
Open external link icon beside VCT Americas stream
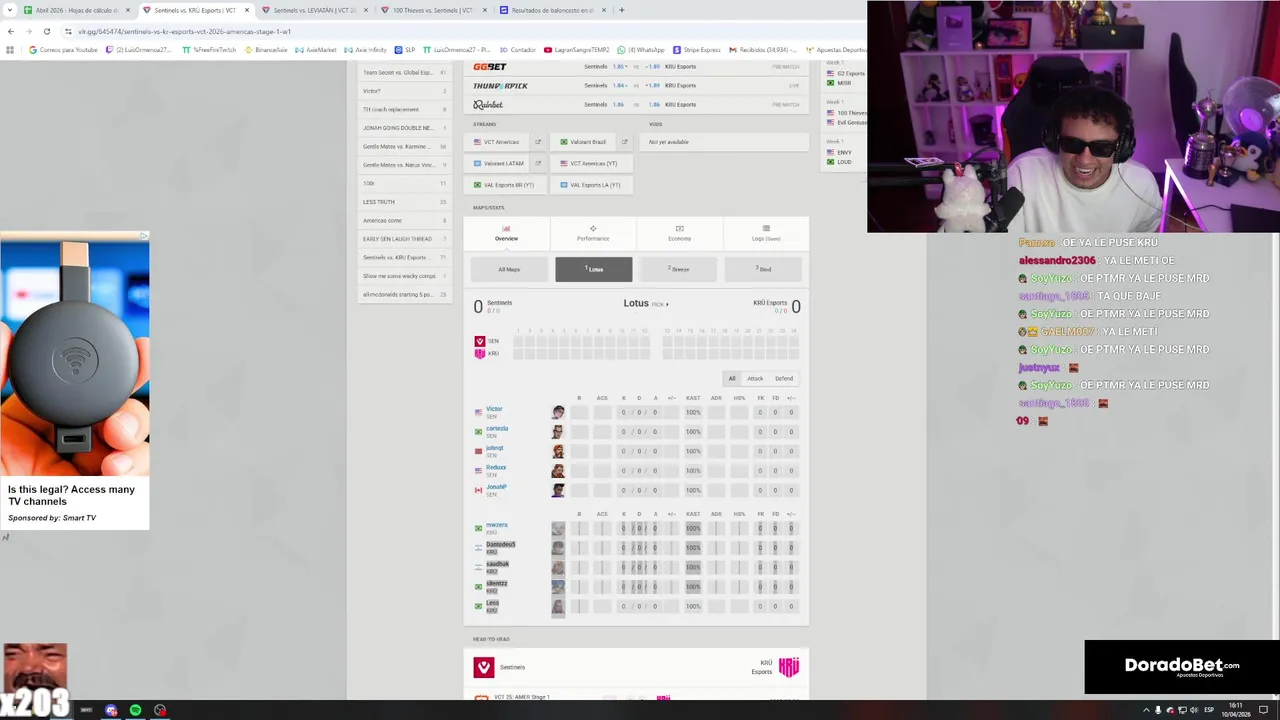click(538, 142)
